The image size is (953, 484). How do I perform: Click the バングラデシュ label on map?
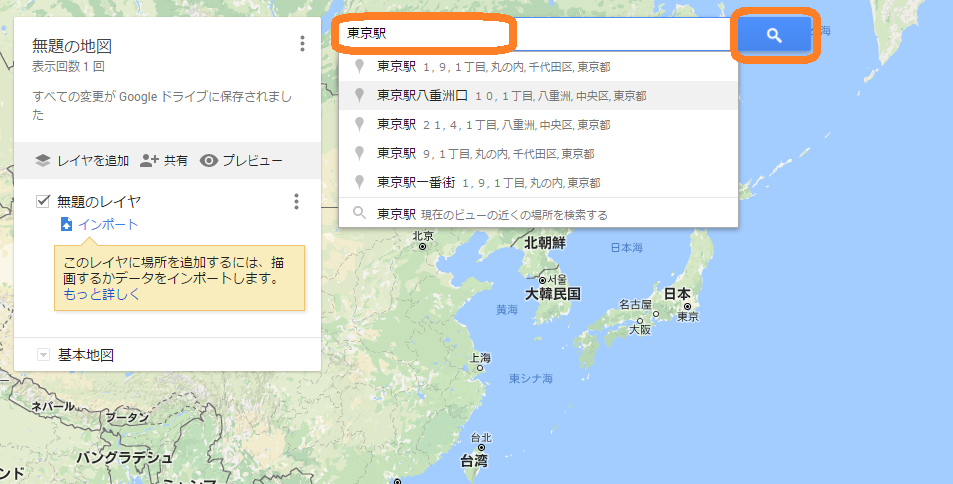[x=124, y=457]
